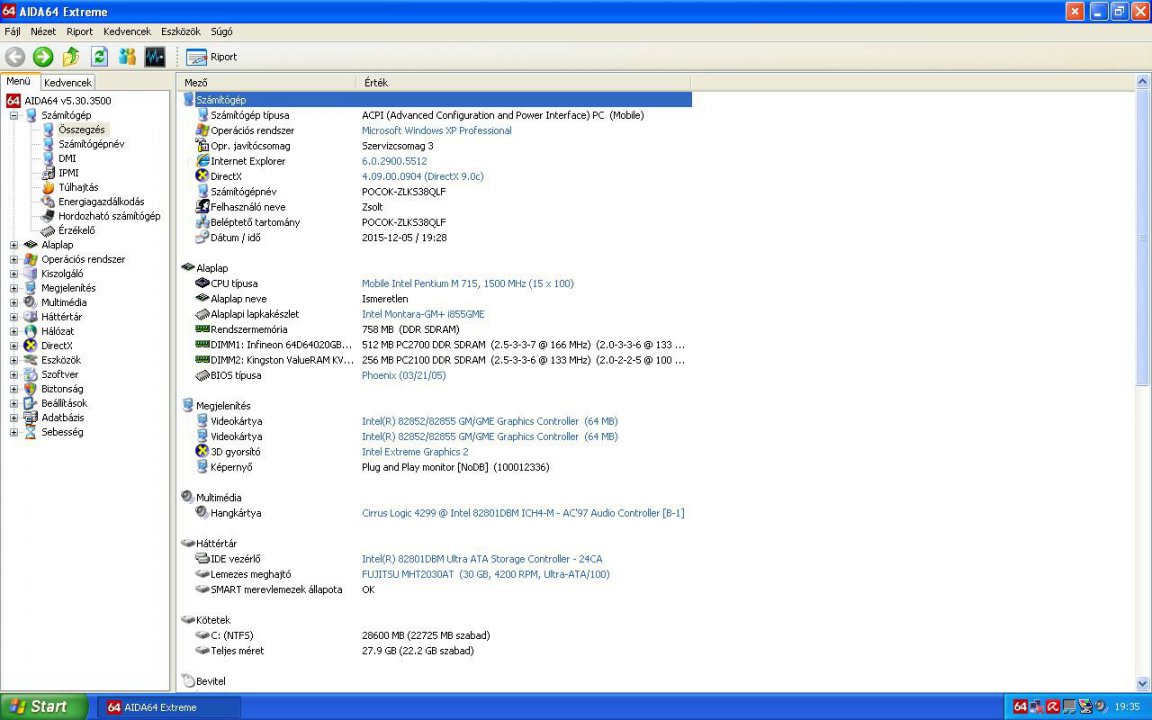Image resolution: width=1152 pixels, height=720 pixels.
Task: Select Energiagazdálkodás tree item
Action: [101, 201]
